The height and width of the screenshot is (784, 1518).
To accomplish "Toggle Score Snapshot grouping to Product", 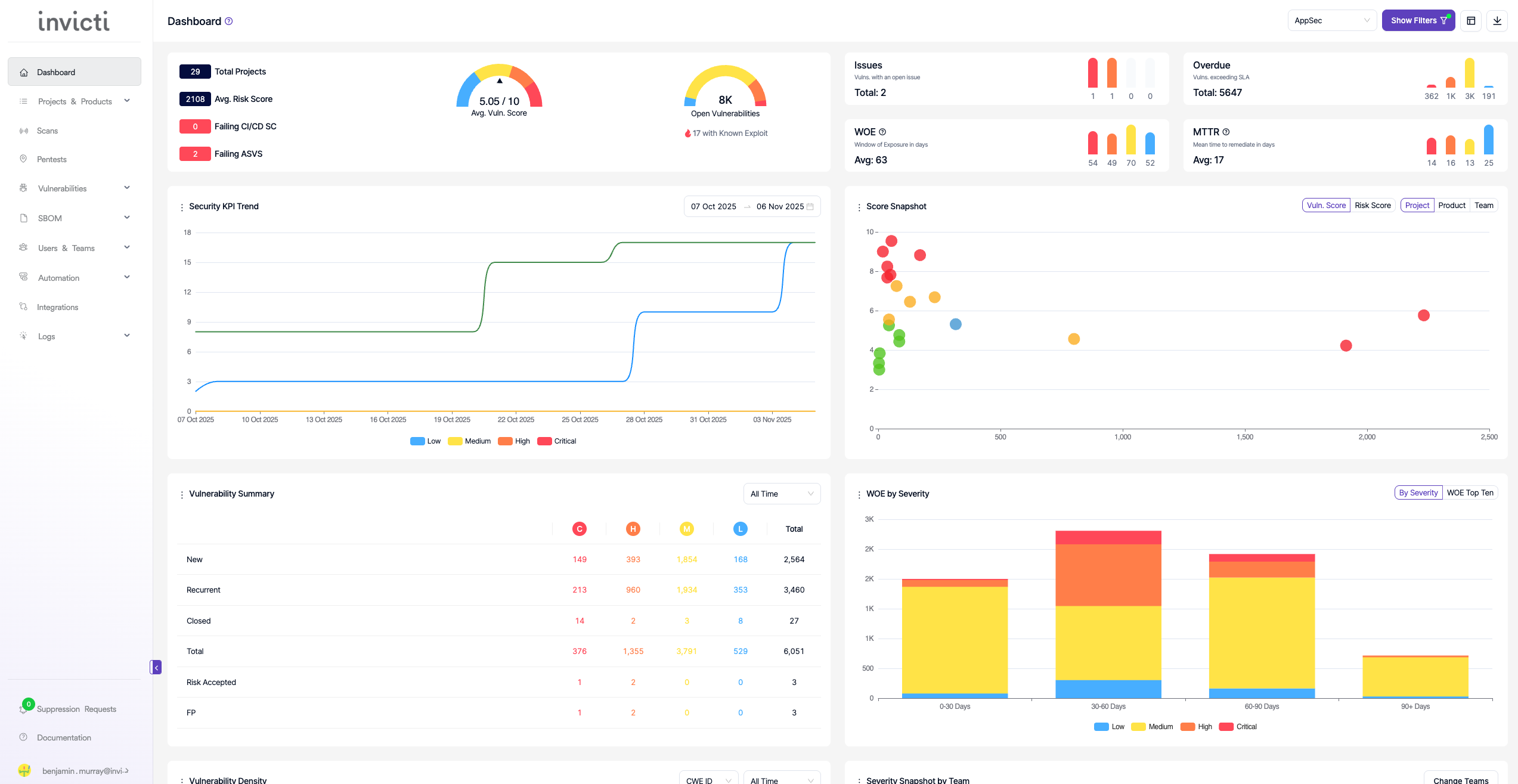I will 1451,206.
